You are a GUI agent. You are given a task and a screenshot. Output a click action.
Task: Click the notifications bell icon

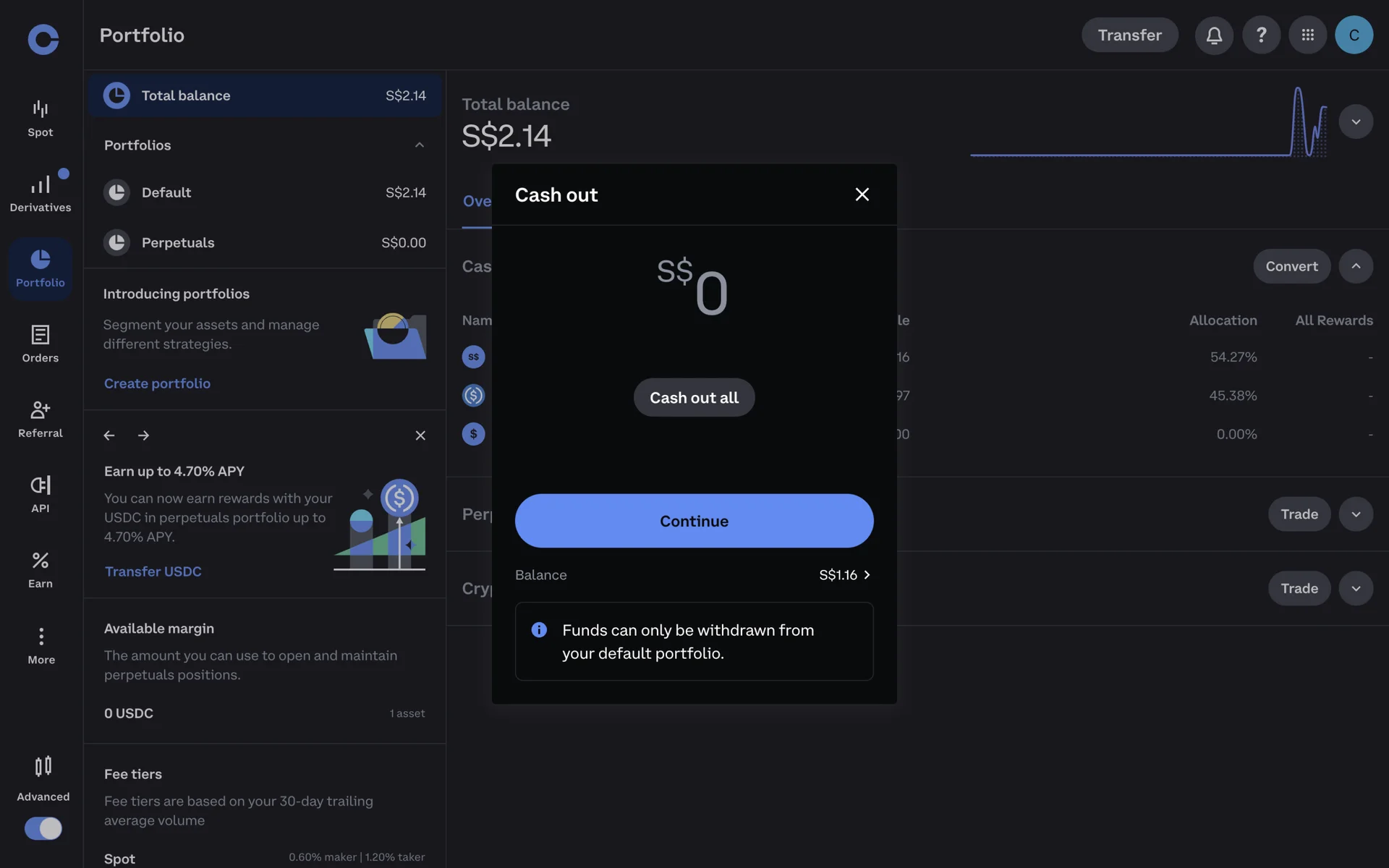click(x=1214, y=35)
